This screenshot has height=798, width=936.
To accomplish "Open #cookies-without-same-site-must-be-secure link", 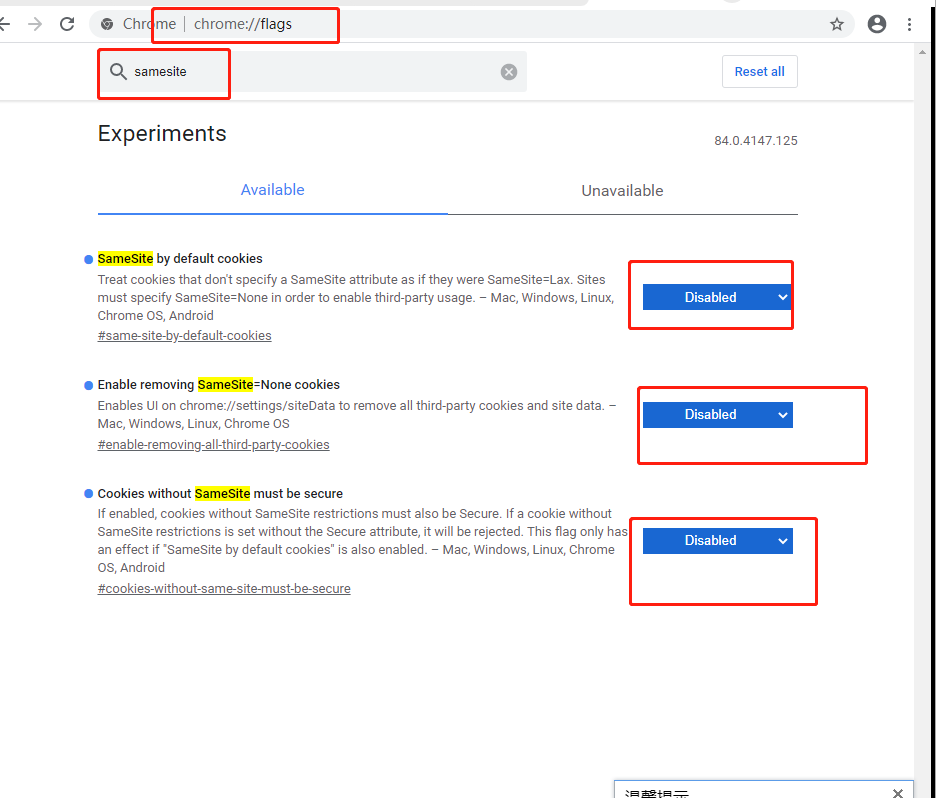I will pos(224,589).
